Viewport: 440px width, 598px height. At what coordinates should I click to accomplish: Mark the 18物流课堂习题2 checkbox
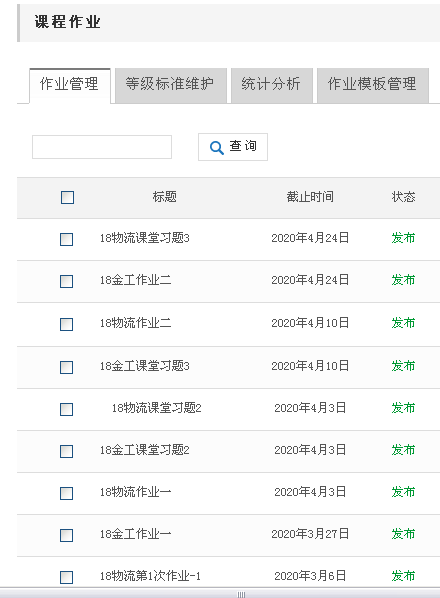click(x=67, y=410)
